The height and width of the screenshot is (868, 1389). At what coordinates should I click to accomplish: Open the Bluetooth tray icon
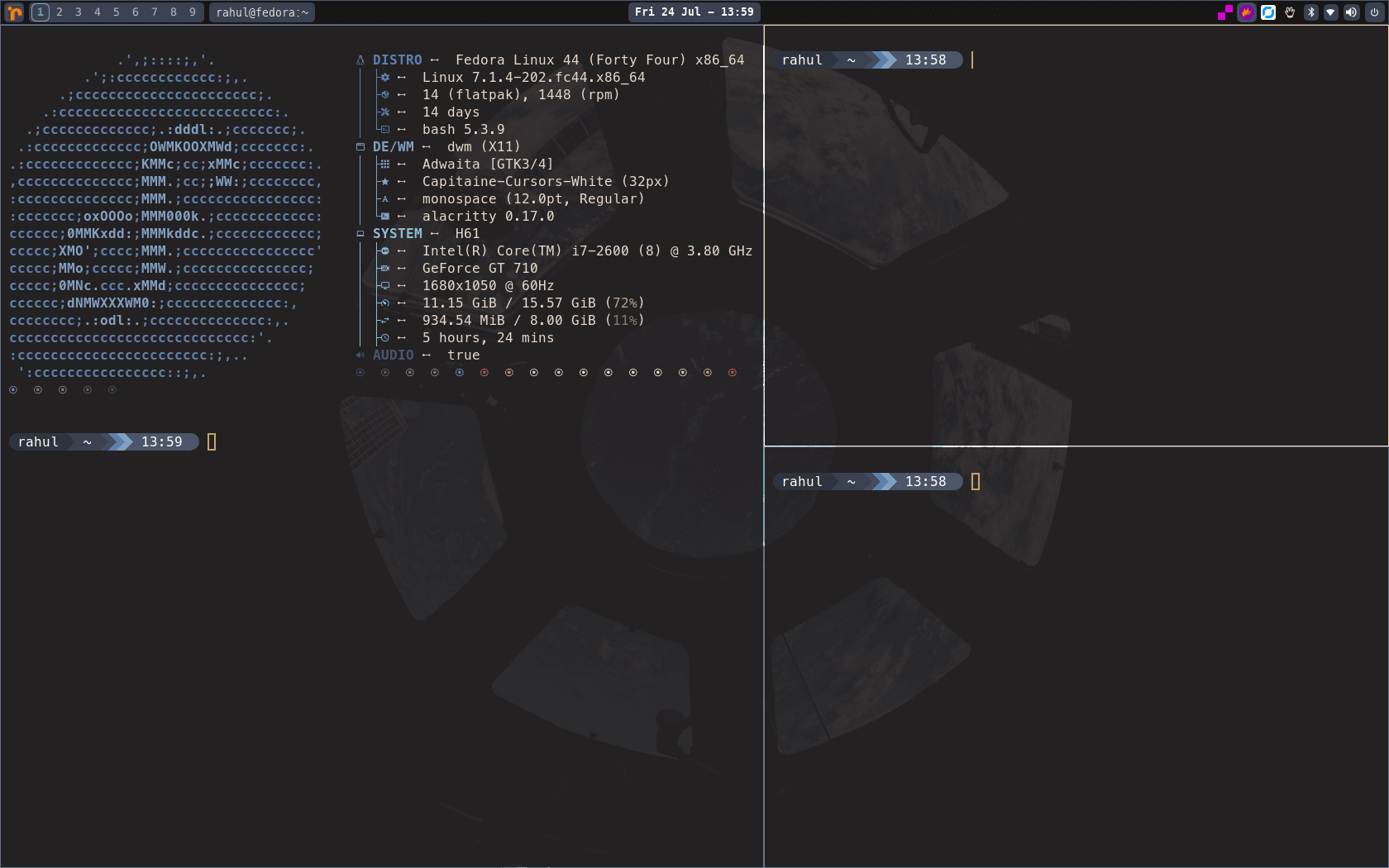(x=1310, y=12)
